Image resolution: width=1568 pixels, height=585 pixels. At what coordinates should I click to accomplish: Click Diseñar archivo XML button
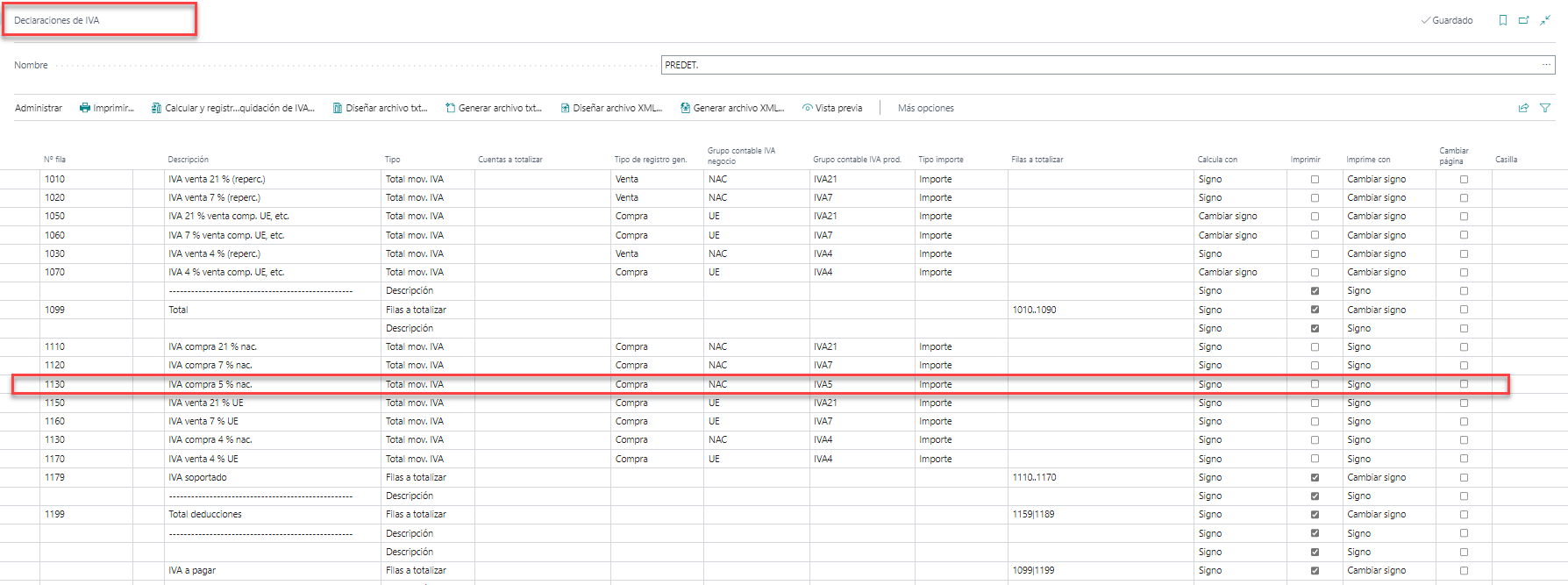tap(611, 108)
